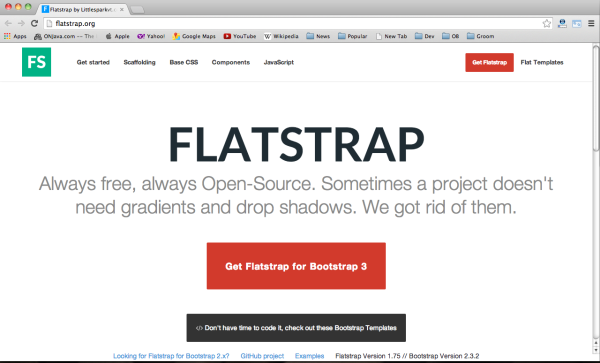
Task: Click the vertical scrollbar thumb
Action: tap(596, 98)
